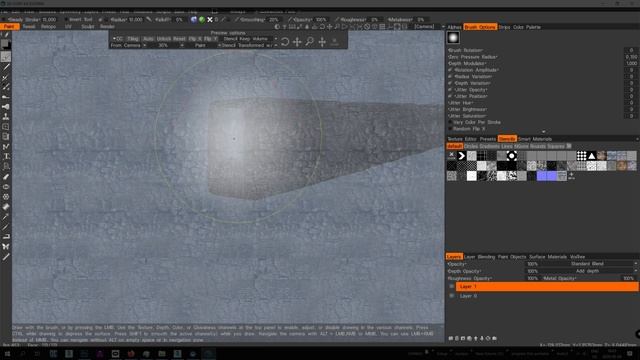
Task: Click the Brush Rotation value field
Action: tap(631, 50)
